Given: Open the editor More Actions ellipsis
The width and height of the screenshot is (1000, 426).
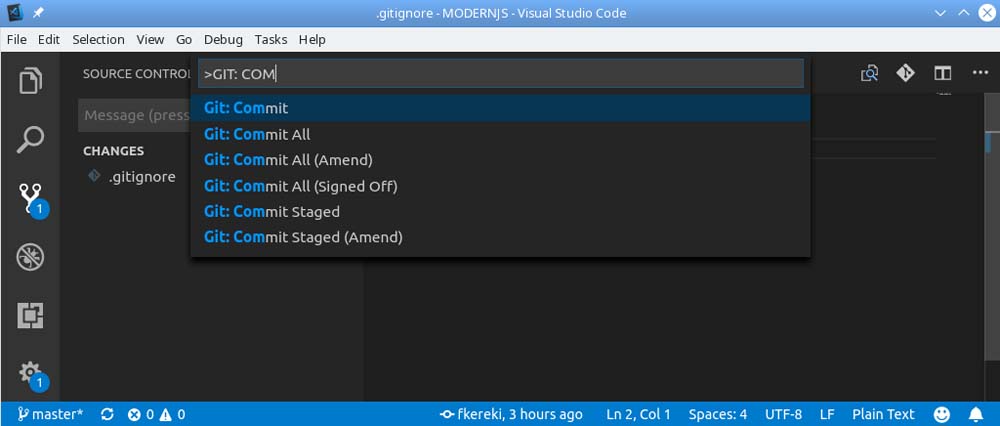Looking at the screenshot, I should pyautogui.click(x=979, y=73).
